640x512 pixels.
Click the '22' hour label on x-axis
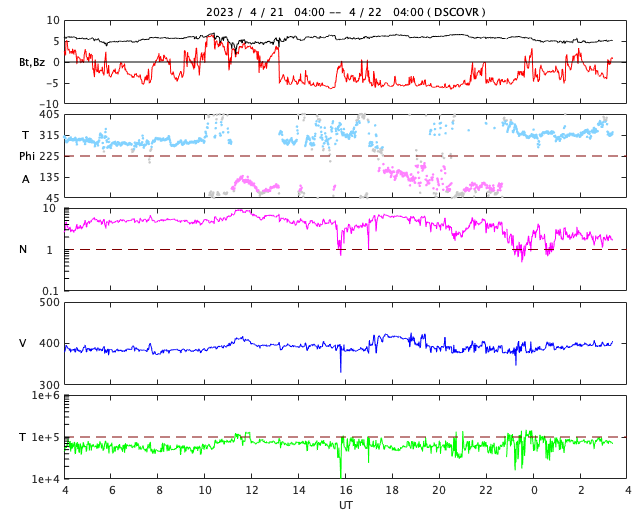[486, 490]
